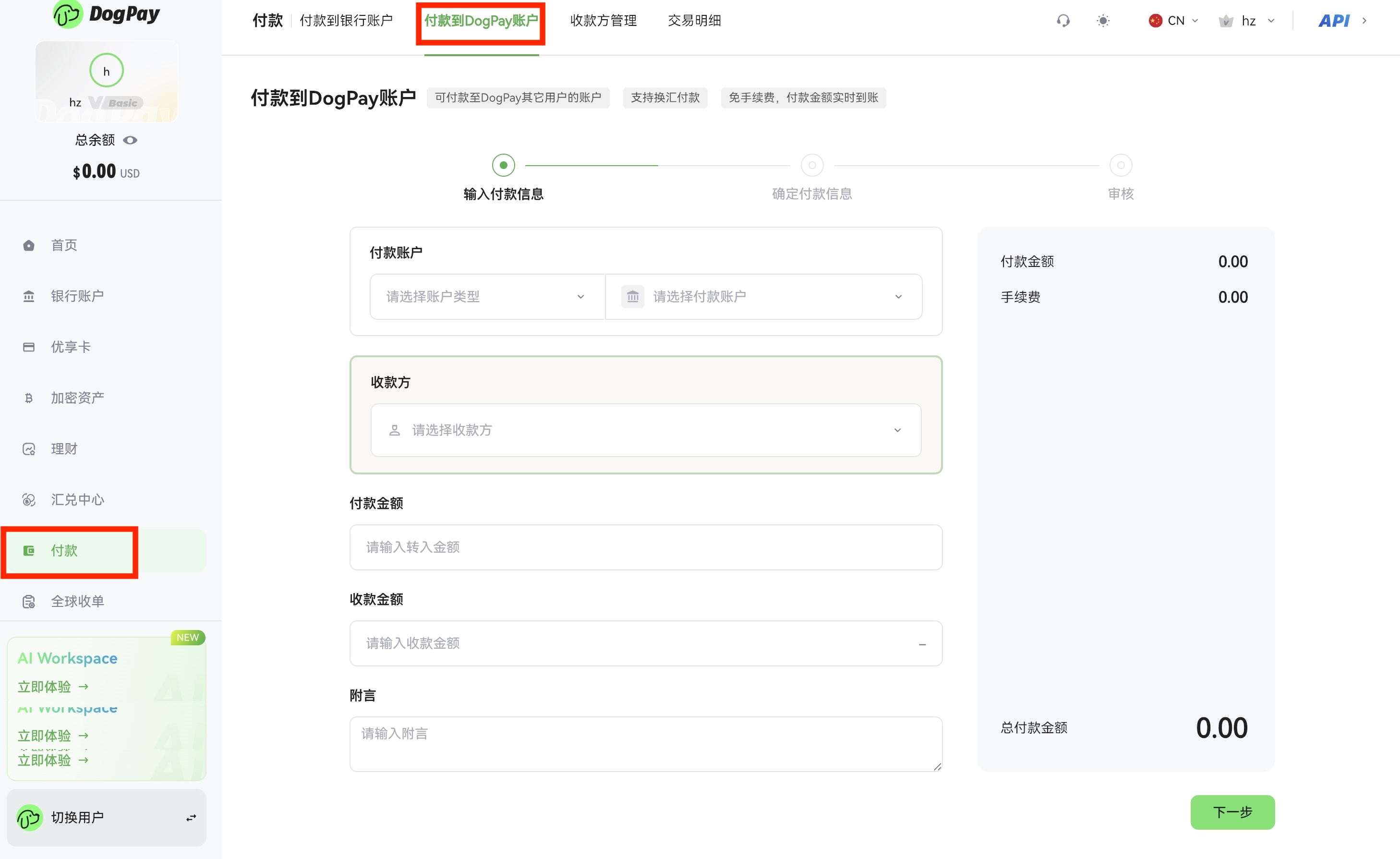Screen dimensions: 1400x859
Task: Switch to 付款到DogPay账户 tab
Action: (x=481, y=21)
